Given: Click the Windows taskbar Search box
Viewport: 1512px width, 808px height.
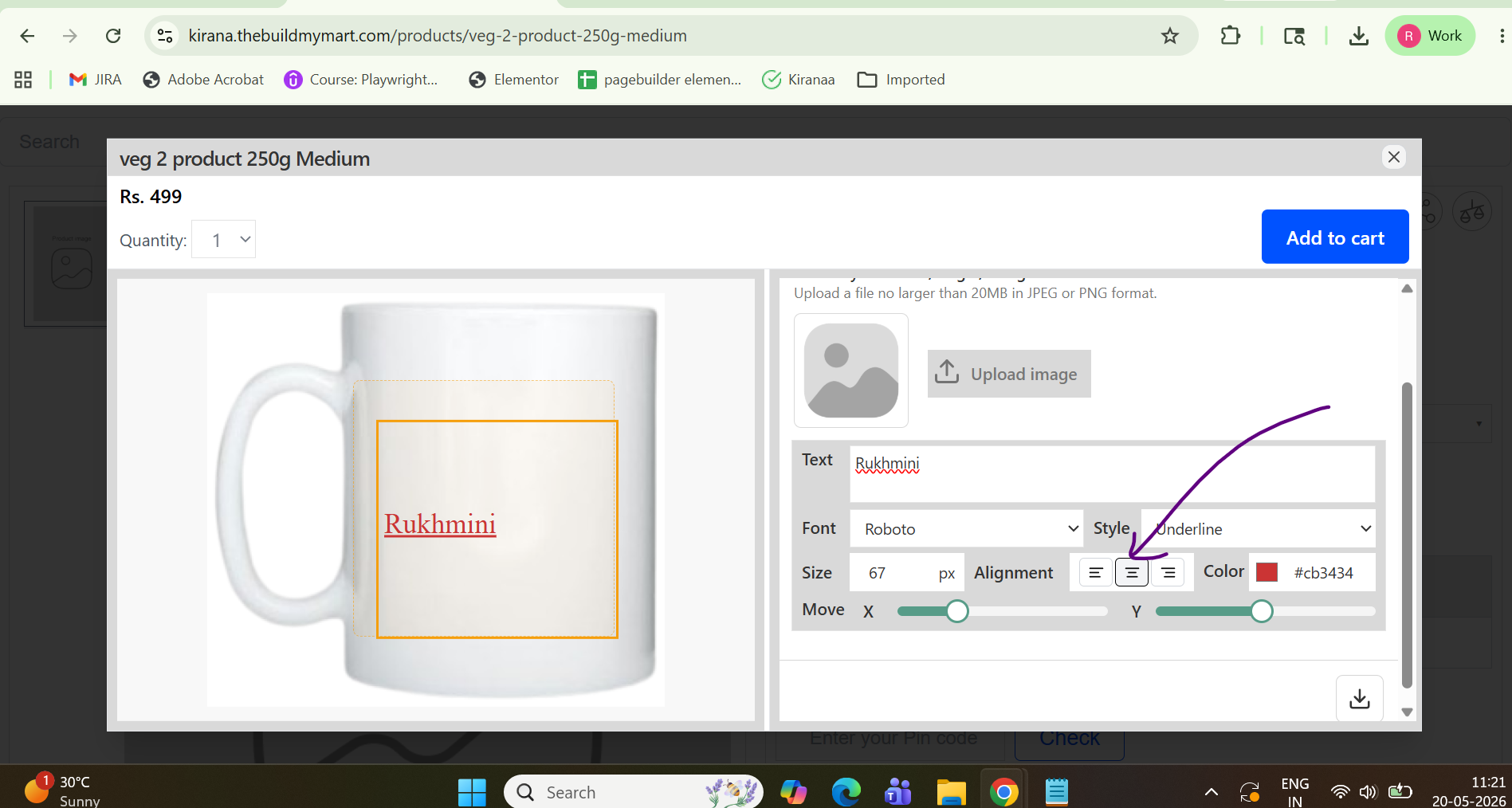Looking at the screenshot, I should 634,792.
